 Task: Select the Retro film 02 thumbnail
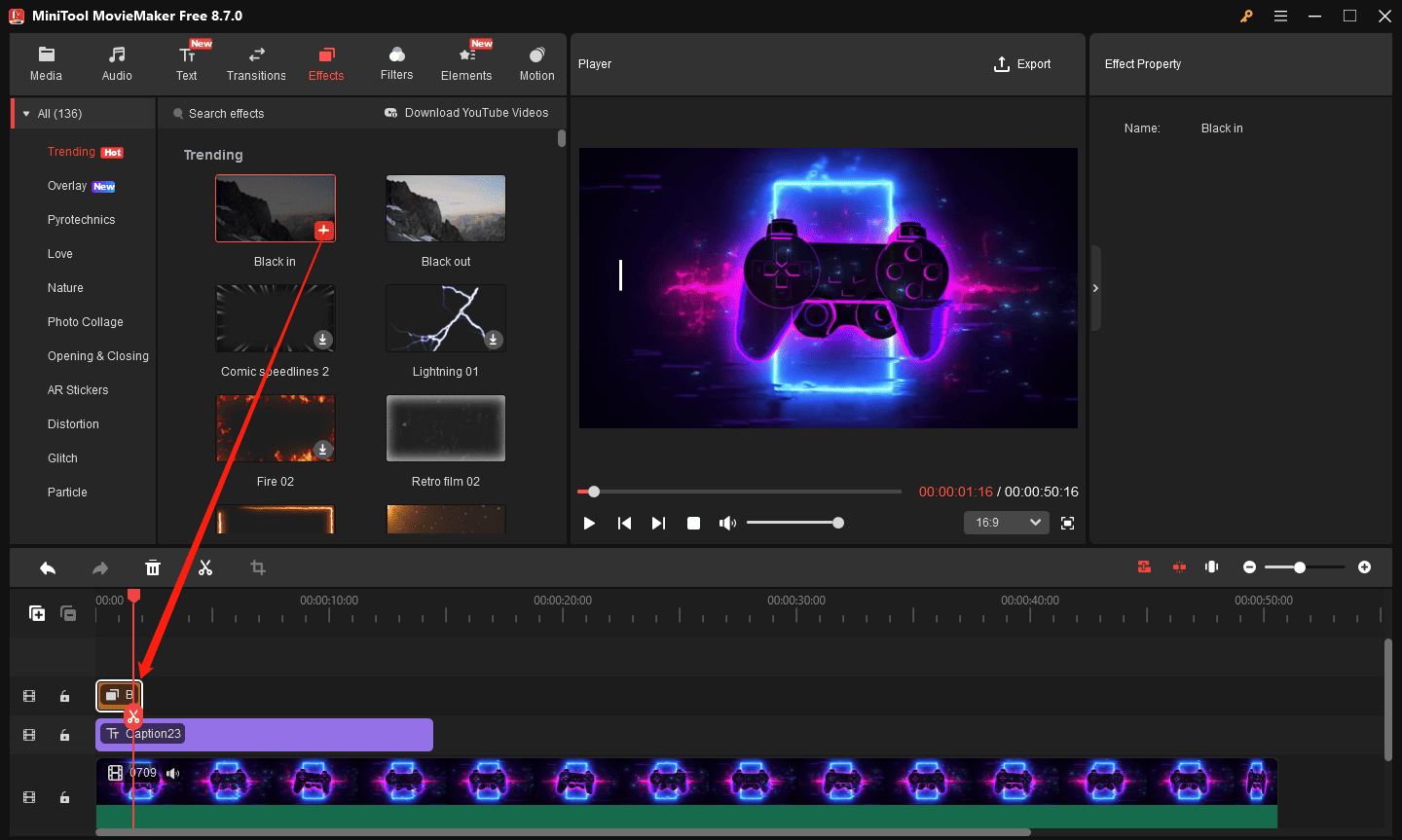pyautogui.click(x=446, y=428)
